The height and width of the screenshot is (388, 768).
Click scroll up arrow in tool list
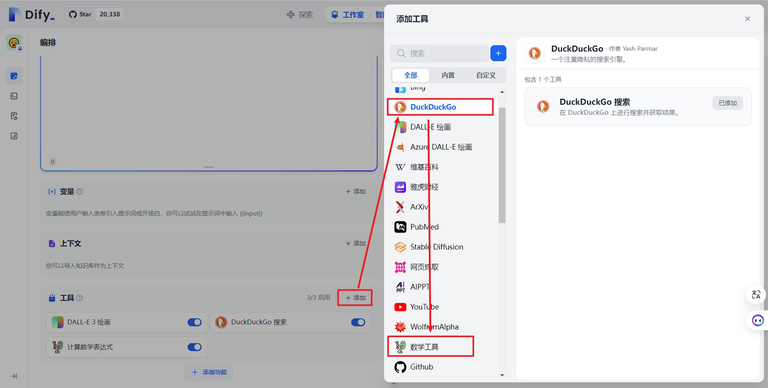point(502,92)
